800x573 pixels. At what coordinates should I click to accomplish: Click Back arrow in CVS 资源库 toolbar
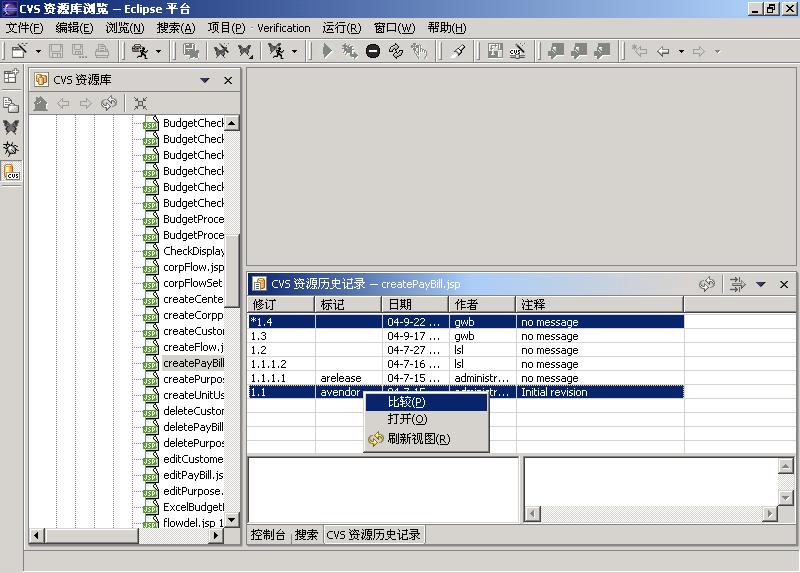click(x=63, y=104)
